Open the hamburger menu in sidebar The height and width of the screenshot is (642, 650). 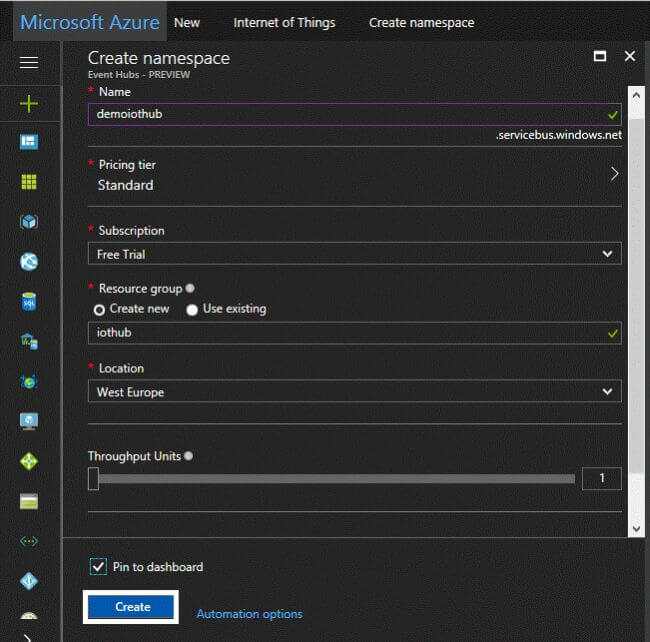point(29,62)
